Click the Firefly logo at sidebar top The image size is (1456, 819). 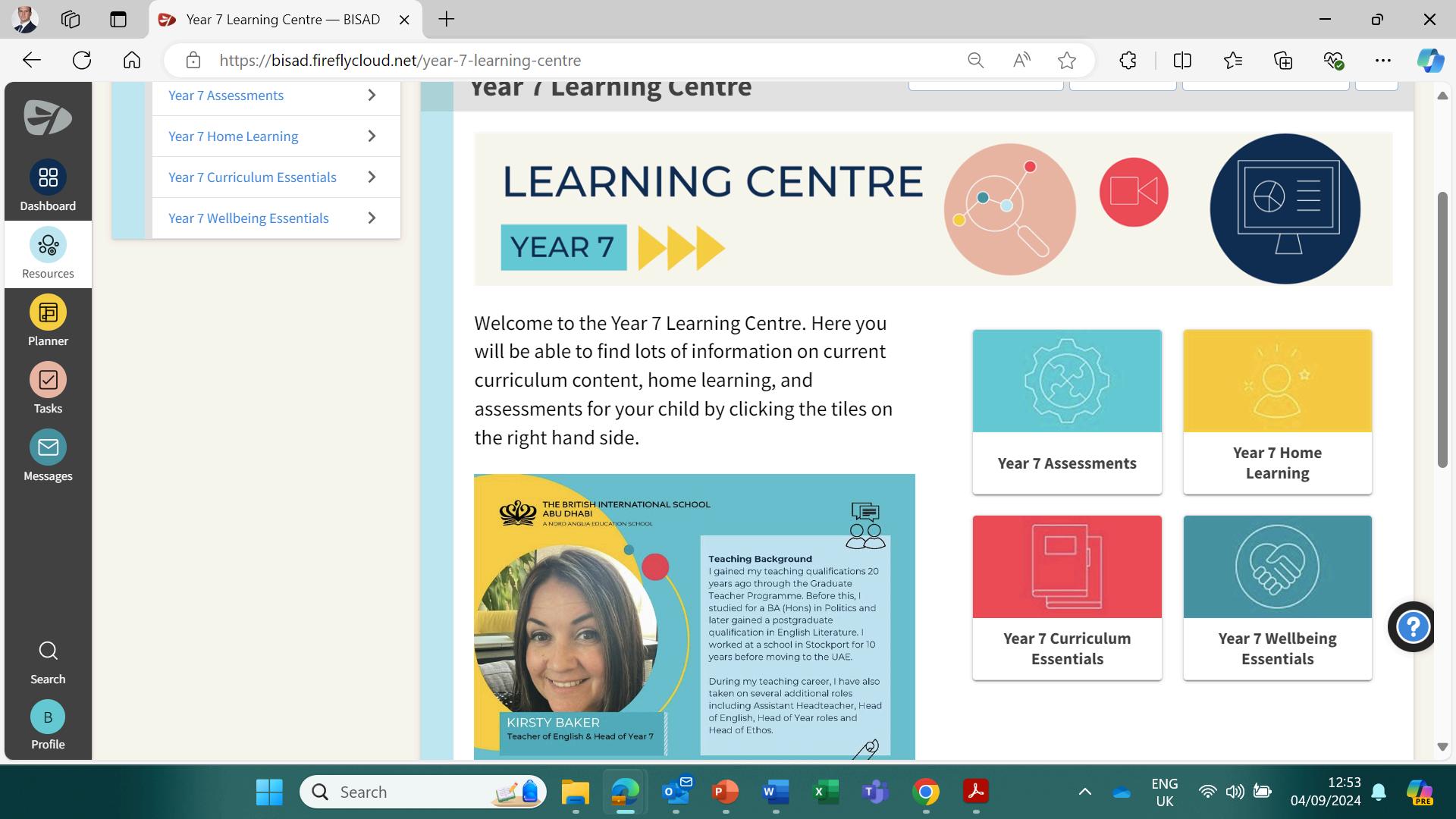47,118
